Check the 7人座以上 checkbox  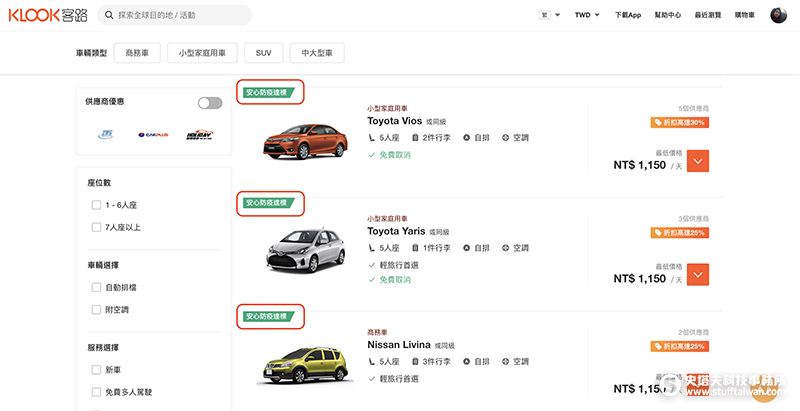(x=96, y=227)
